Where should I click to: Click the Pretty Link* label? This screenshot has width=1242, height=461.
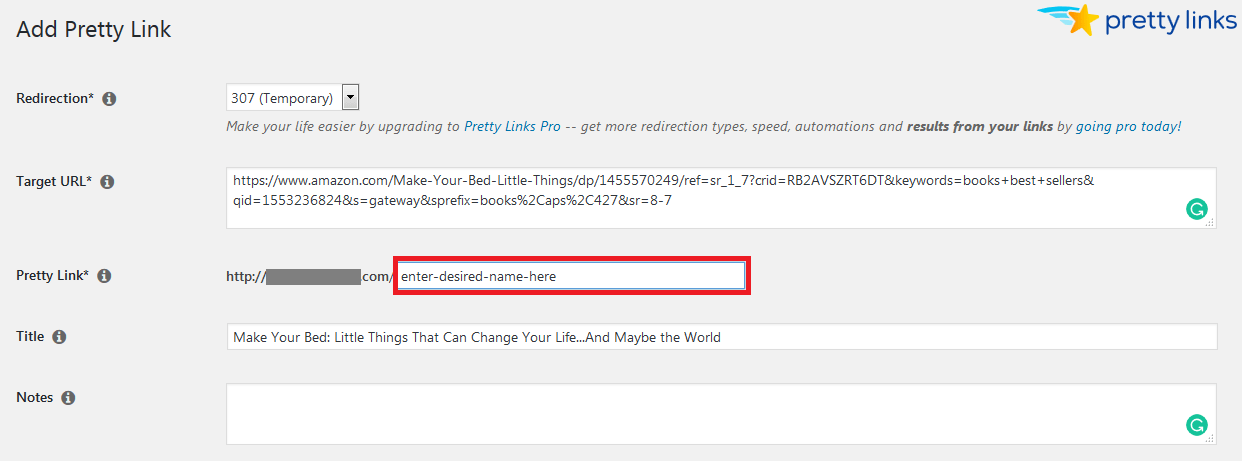tap(53, 276)
